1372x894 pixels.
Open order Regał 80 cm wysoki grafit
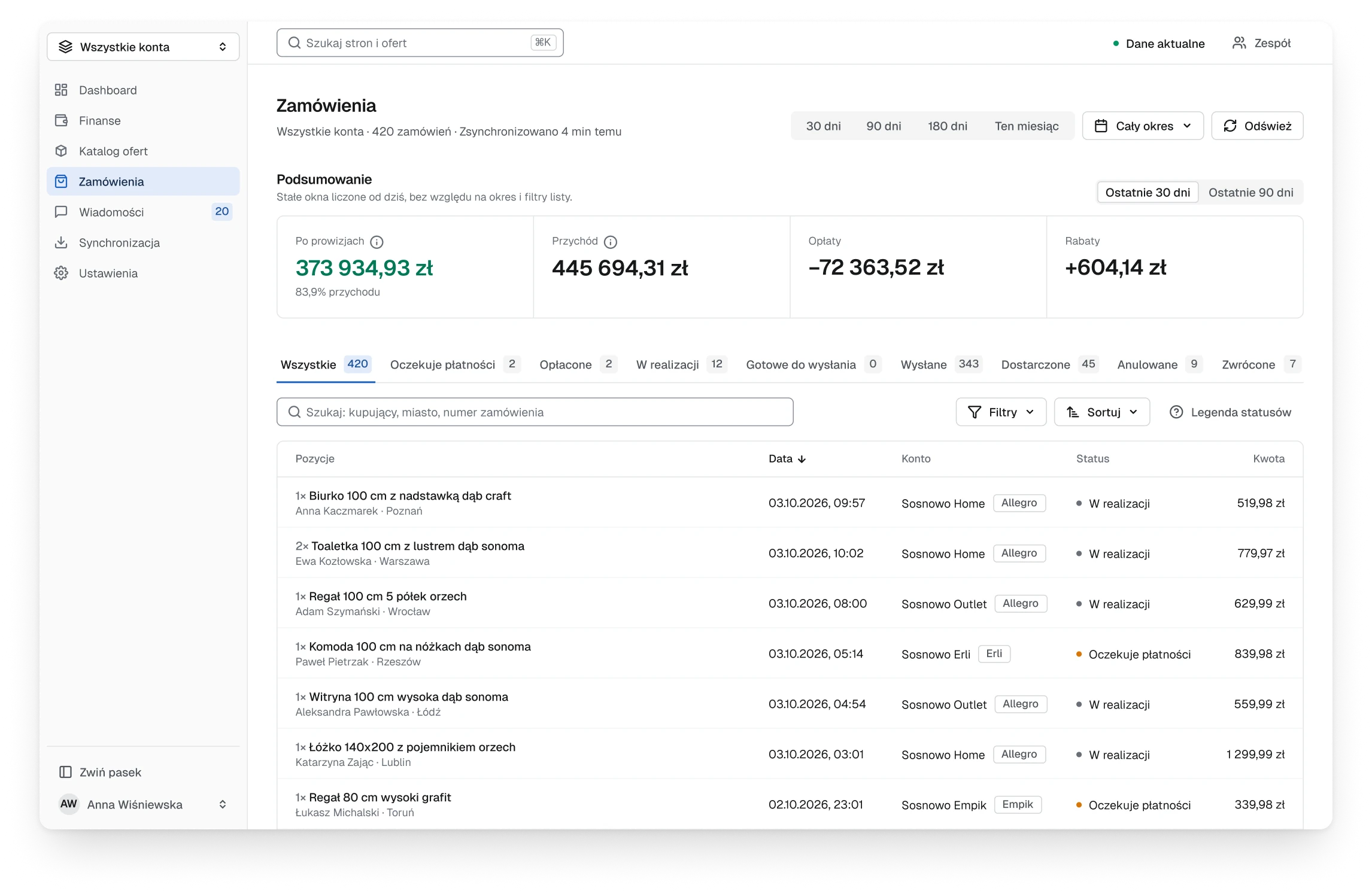pyautogui.click(x=790, y=804)
